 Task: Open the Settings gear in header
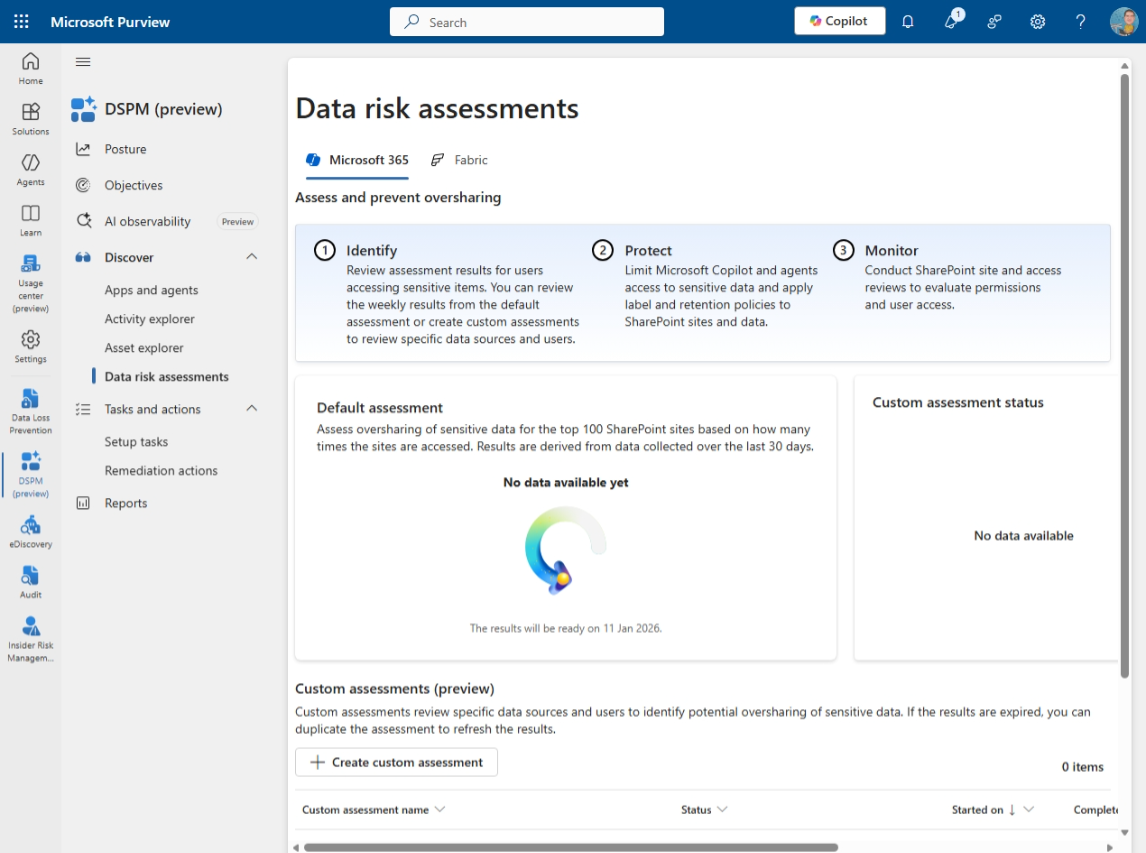[x=1038, y=21]
